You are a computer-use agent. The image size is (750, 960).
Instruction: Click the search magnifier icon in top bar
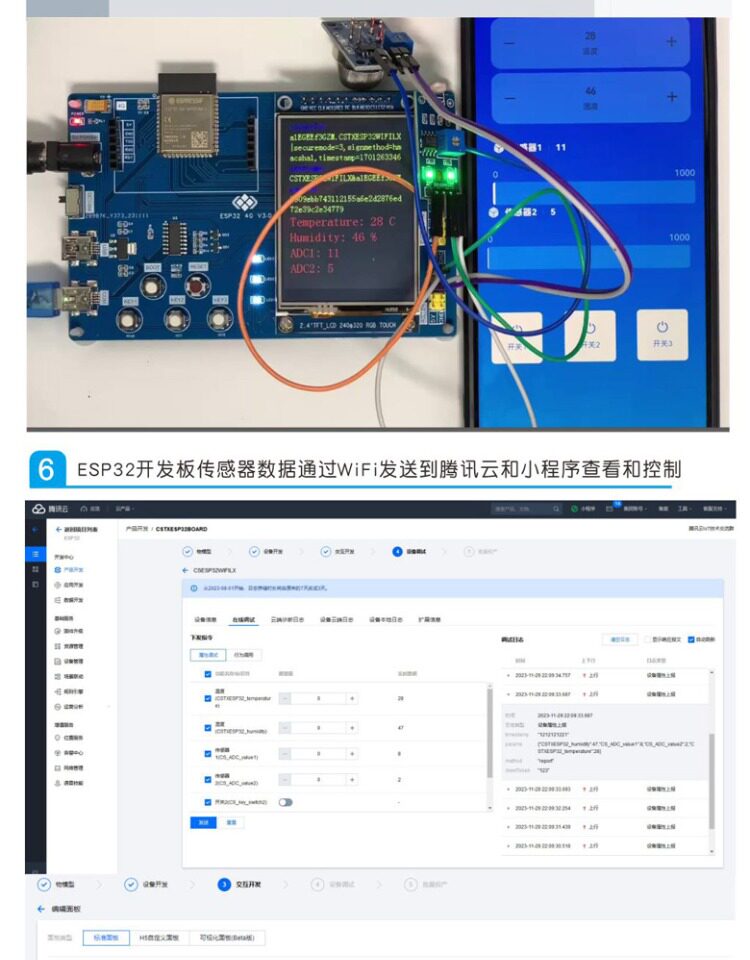(x=555, y=509)
